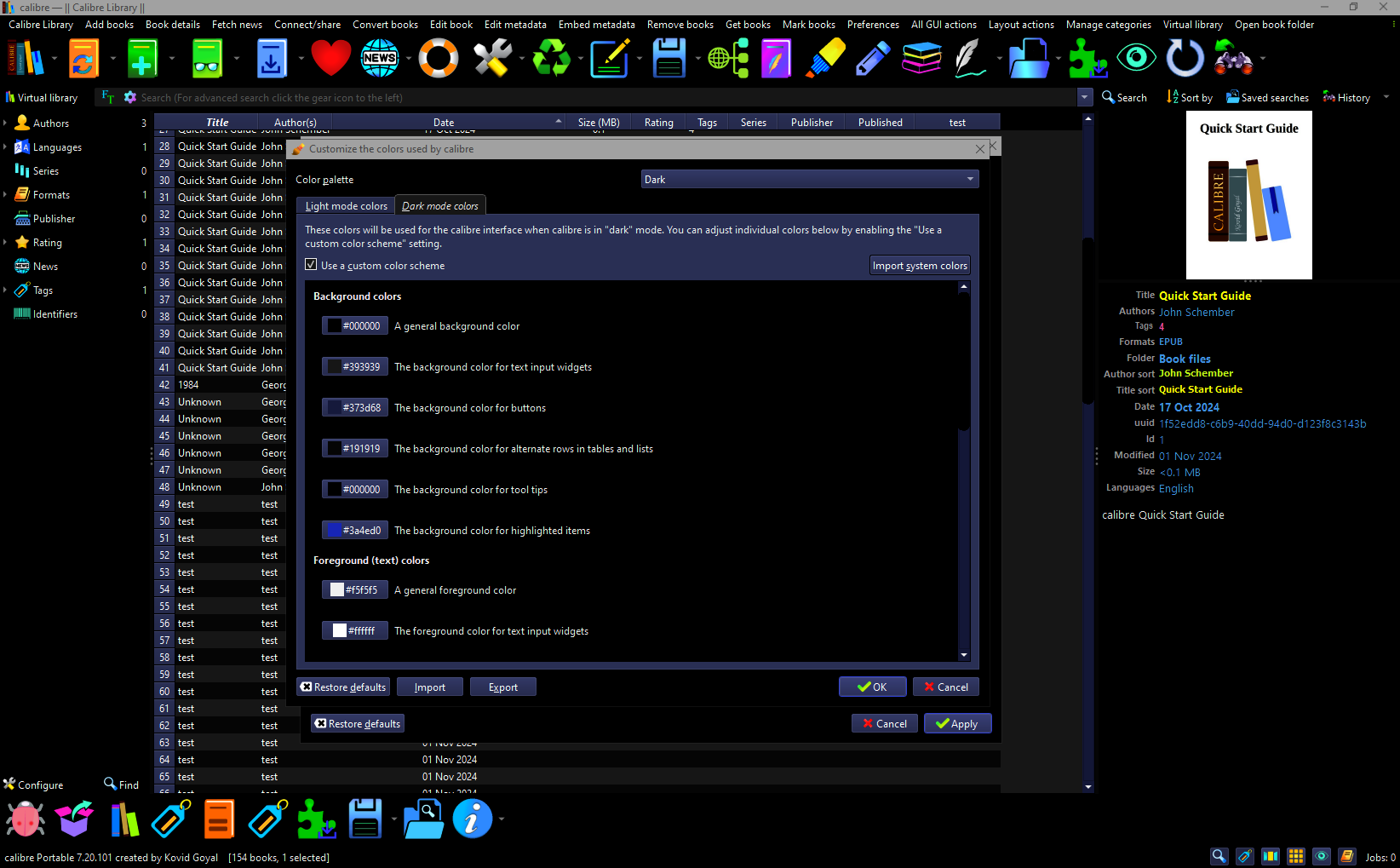Image resolution: width=1400 pixels, height=868 pixels.
Task: Click the floppy disk Save to disk icon
Action: [669, 59]
